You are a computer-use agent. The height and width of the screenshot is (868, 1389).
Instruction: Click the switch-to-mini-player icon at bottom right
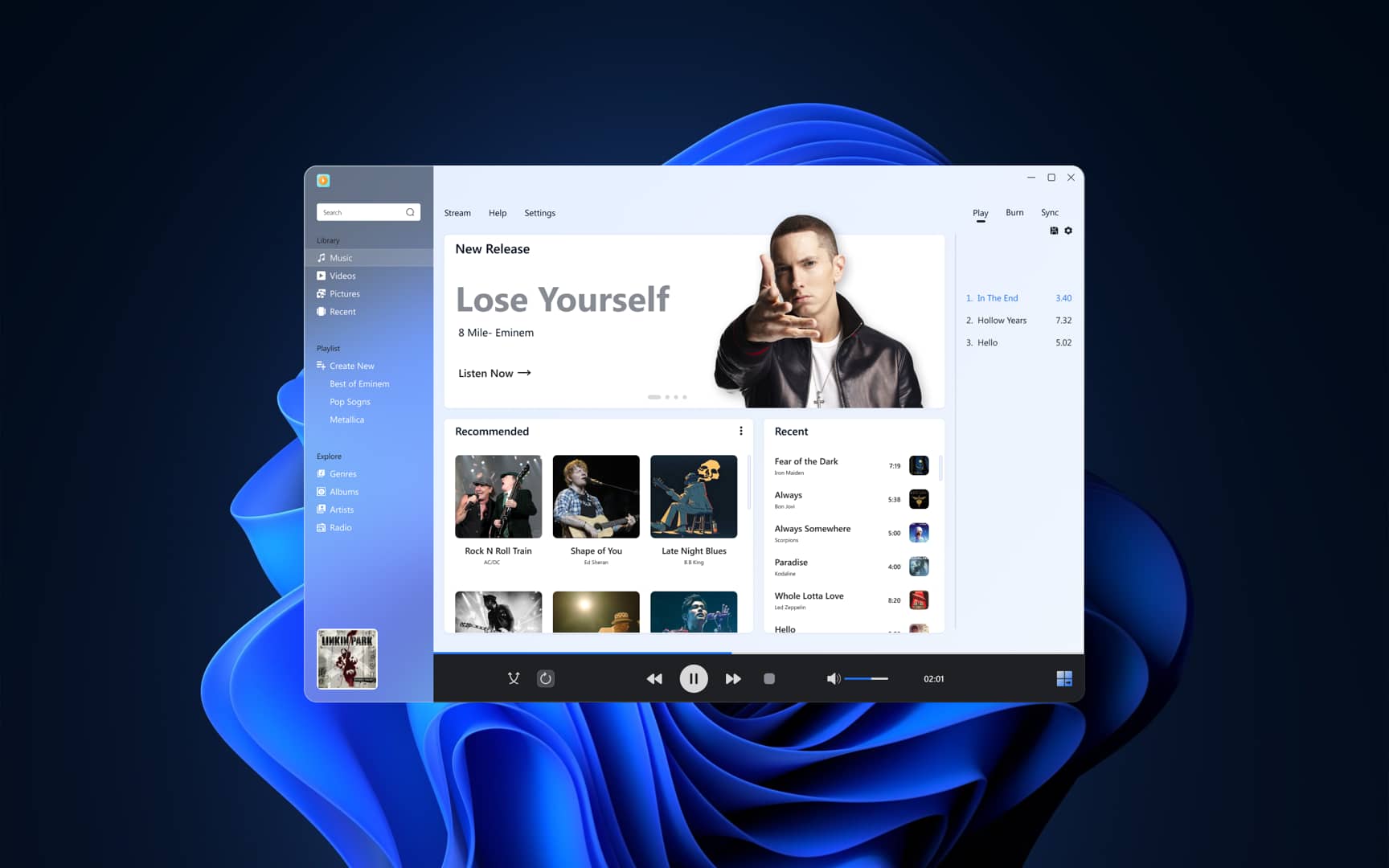pyautogui.click(x=1063, y=678)
